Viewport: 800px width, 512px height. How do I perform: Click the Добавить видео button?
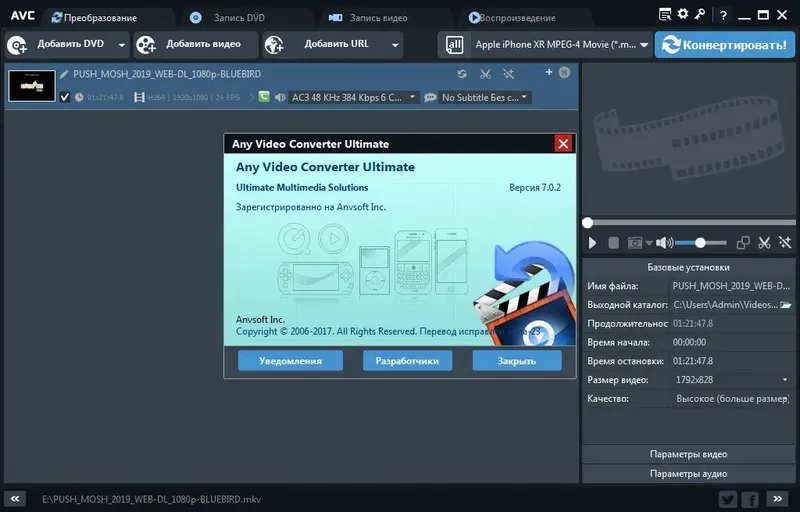(196, 45)
